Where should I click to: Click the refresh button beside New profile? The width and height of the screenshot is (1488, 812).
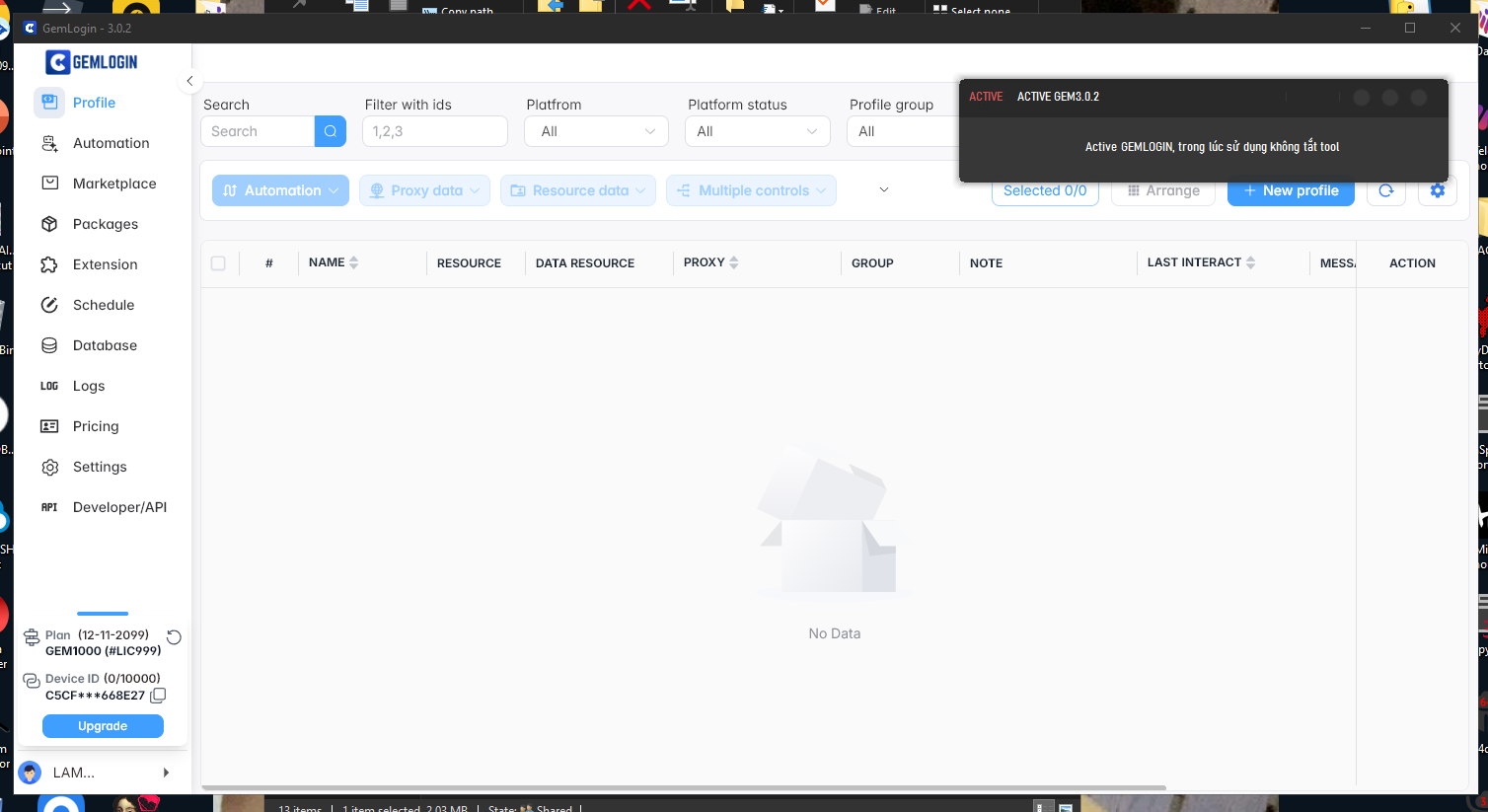(1386, 190)
